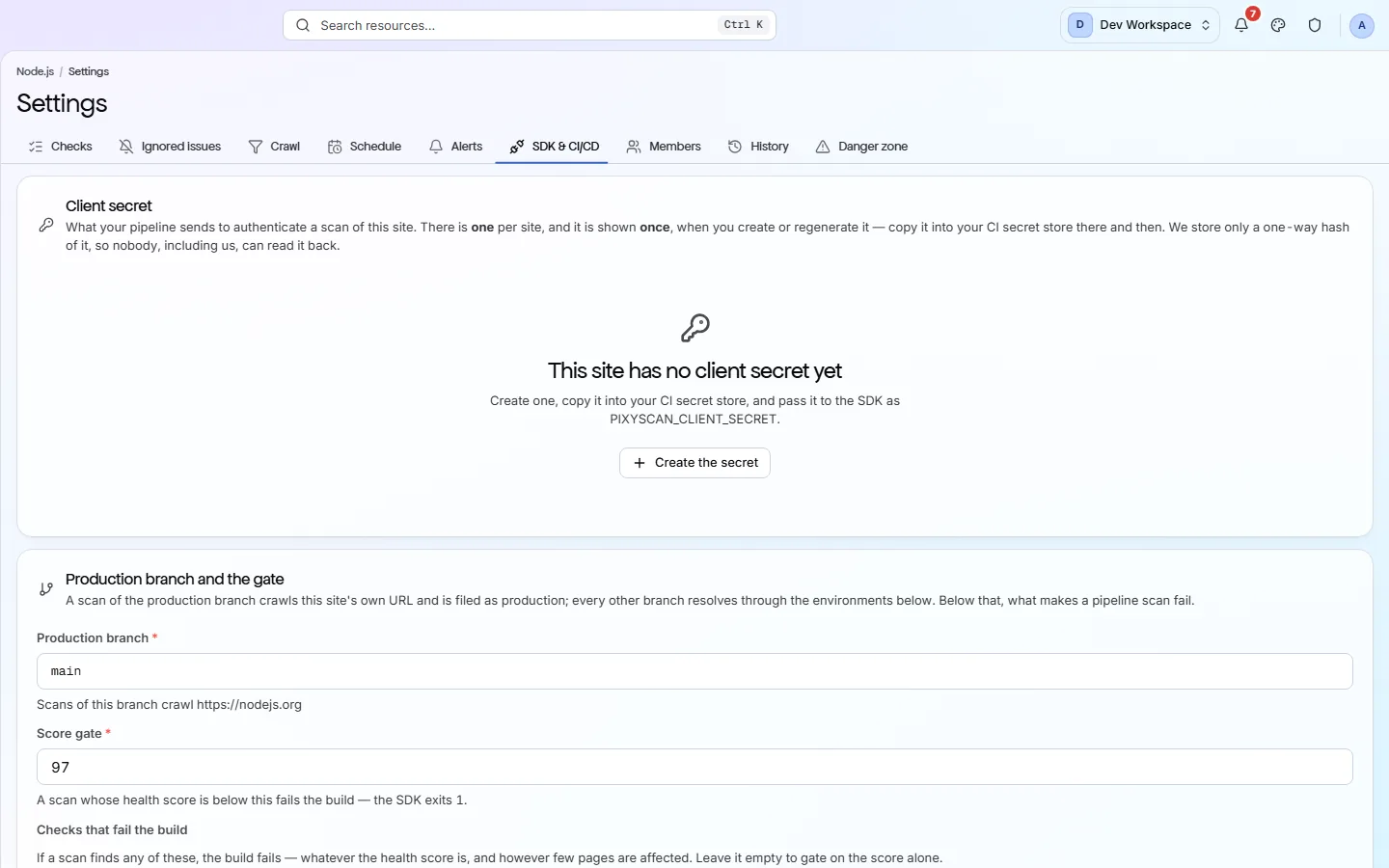The width and height of the screenshot is (1389, 868).
Task: Click the PIXYSCAN_CLIENT_SECRET text
Action: pos(694,419)
